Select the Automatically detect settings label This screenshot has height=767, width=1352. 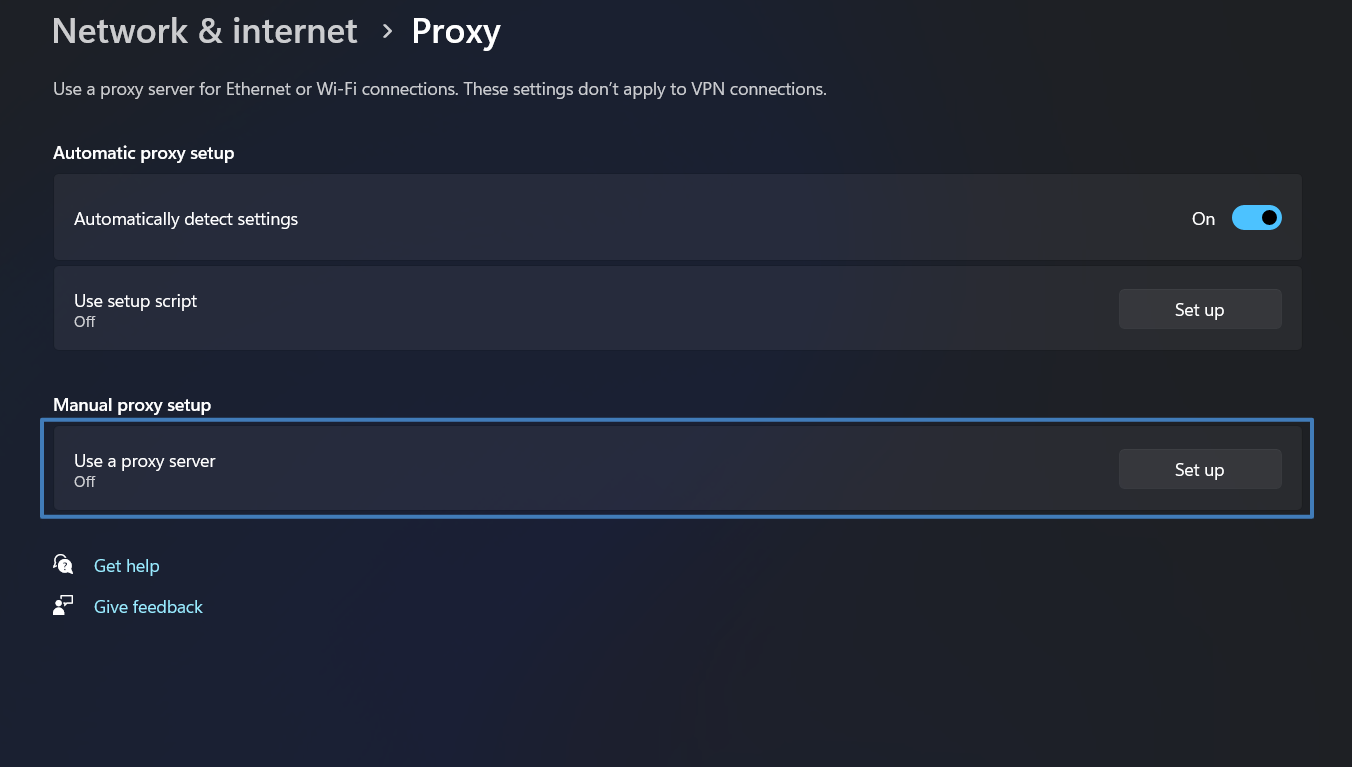pyautogui.click(x=186, y=219)
